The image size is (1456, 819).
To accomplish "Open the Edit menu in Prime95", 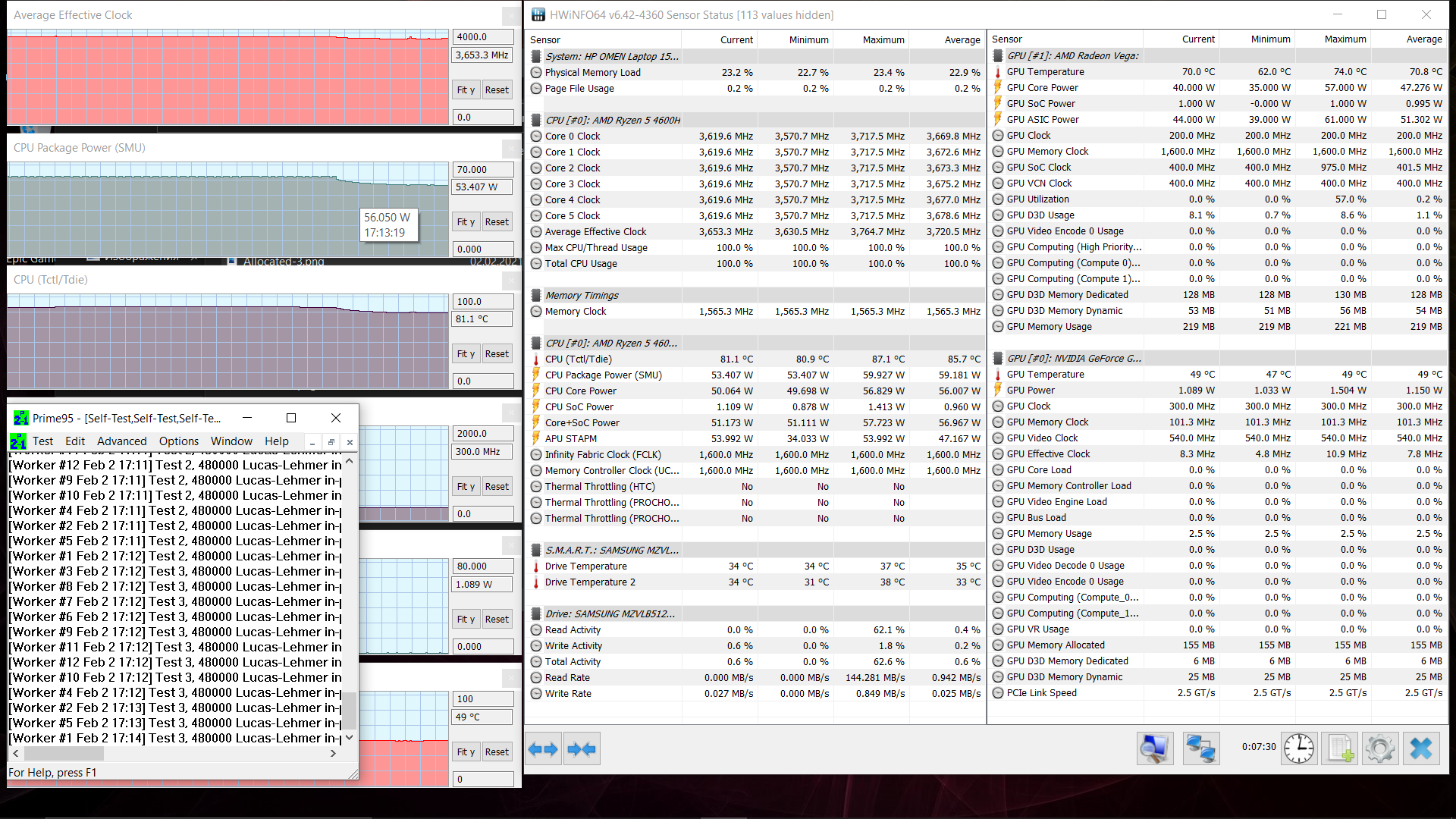I will pyautogui.click(x=75, y=441).
